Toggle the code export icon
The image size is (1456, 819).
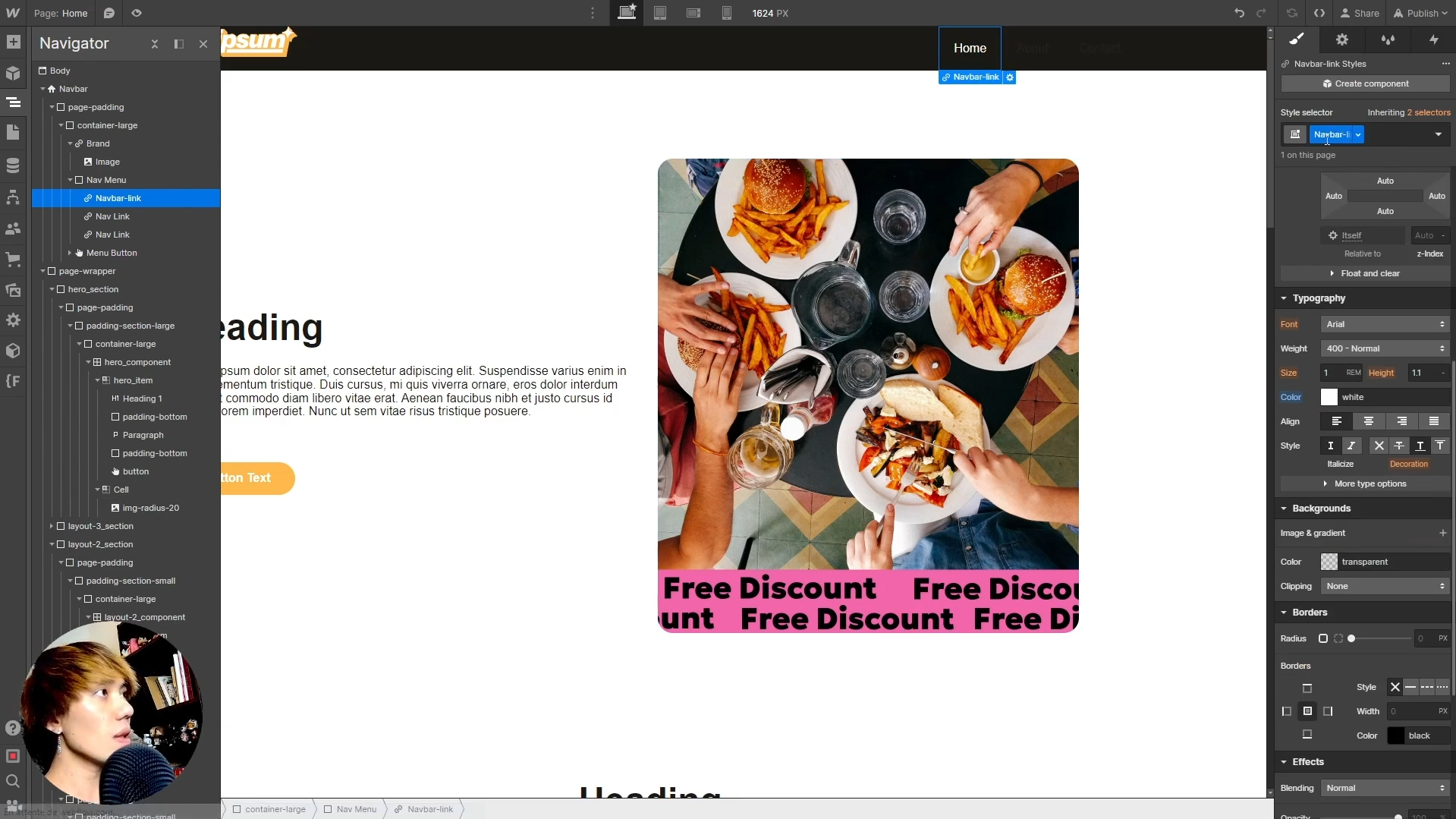point(1319,13)
